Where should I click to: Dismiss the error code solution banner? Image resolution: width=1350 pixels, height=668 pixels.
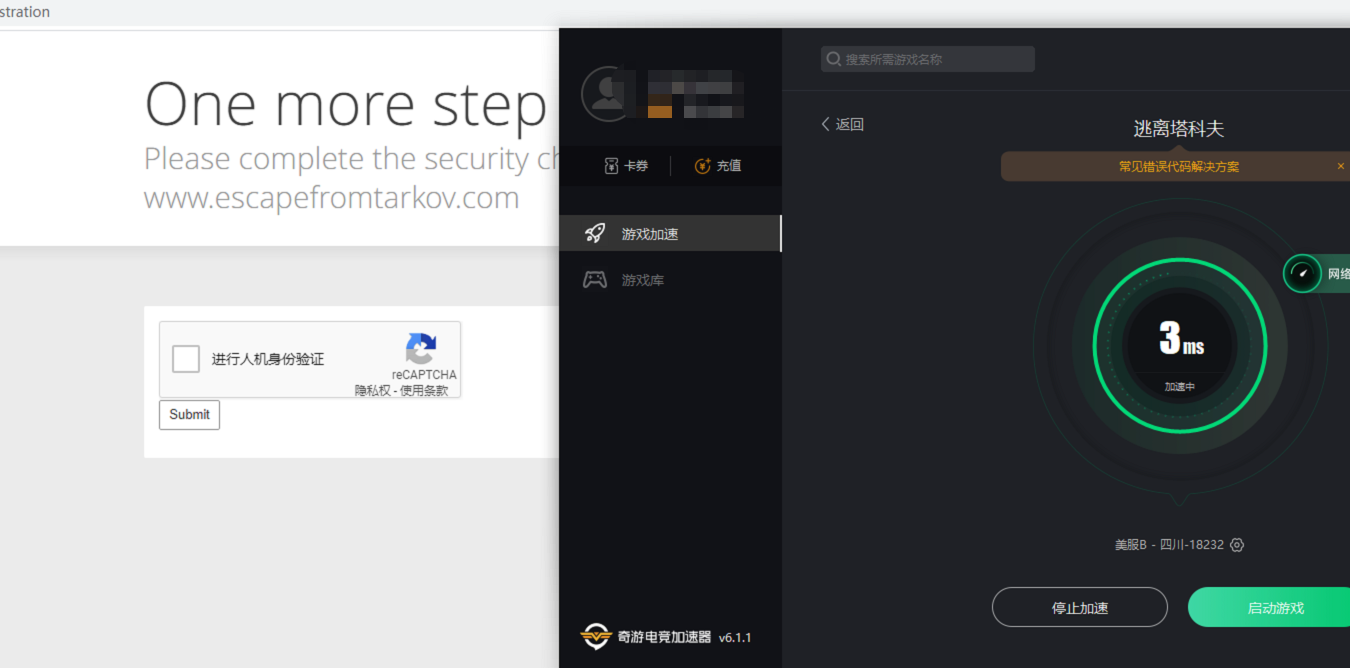(x=1341, y=167)
